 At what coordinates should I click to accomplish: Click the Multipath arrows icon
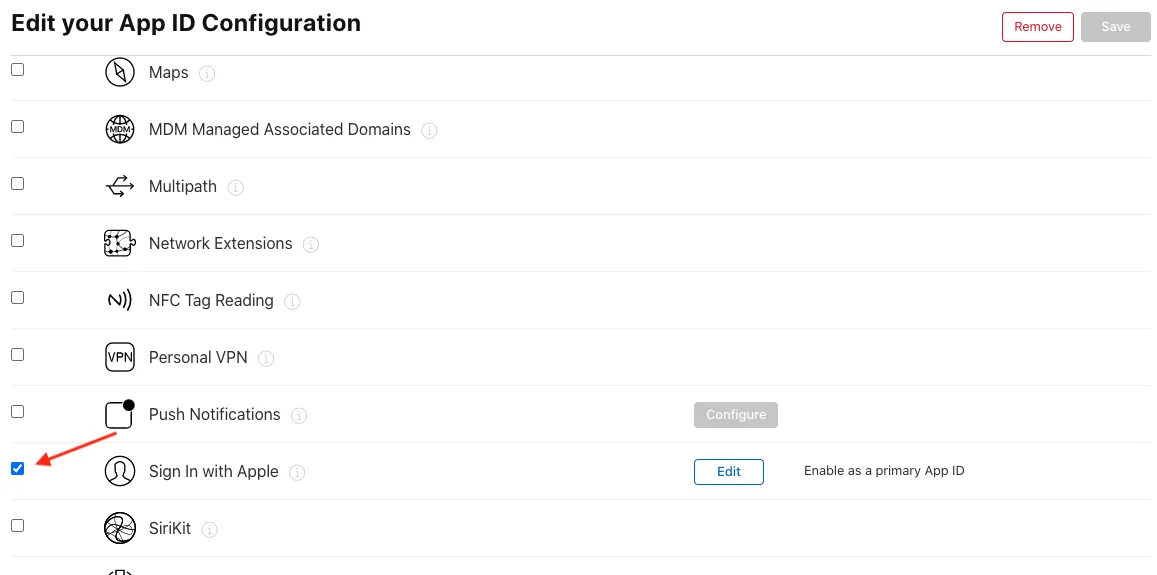120,186
